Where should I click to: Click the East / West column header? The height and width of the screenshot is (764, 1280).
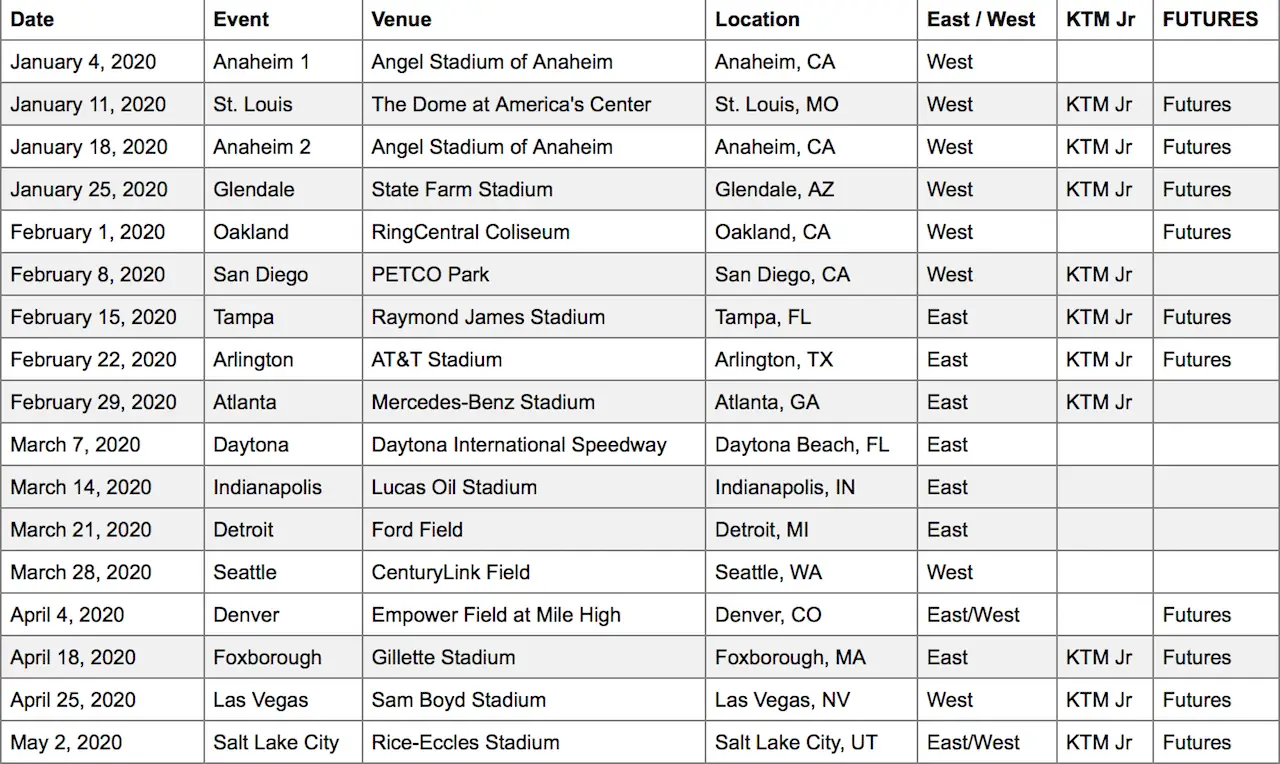point(987,19)
